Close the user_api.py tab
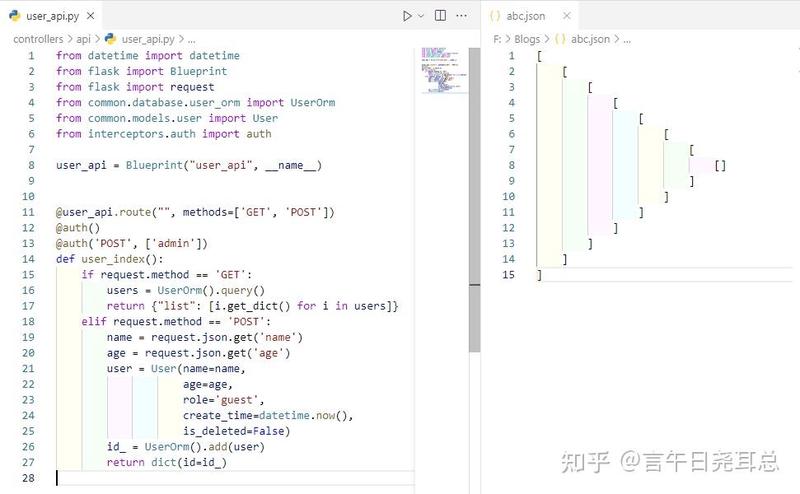 pos(90,16)
